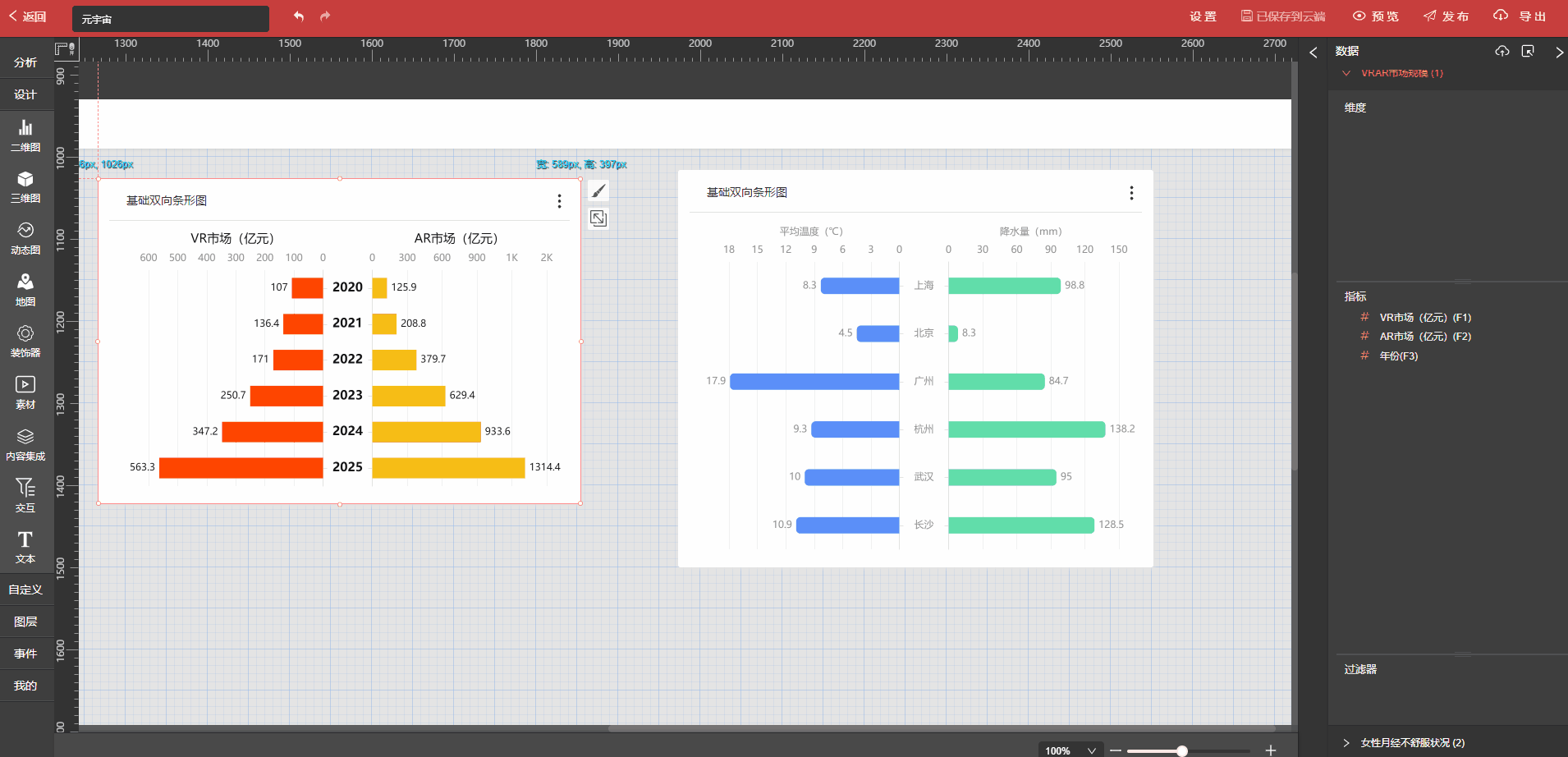Click the 预览 preview button

coord(1376,16)
